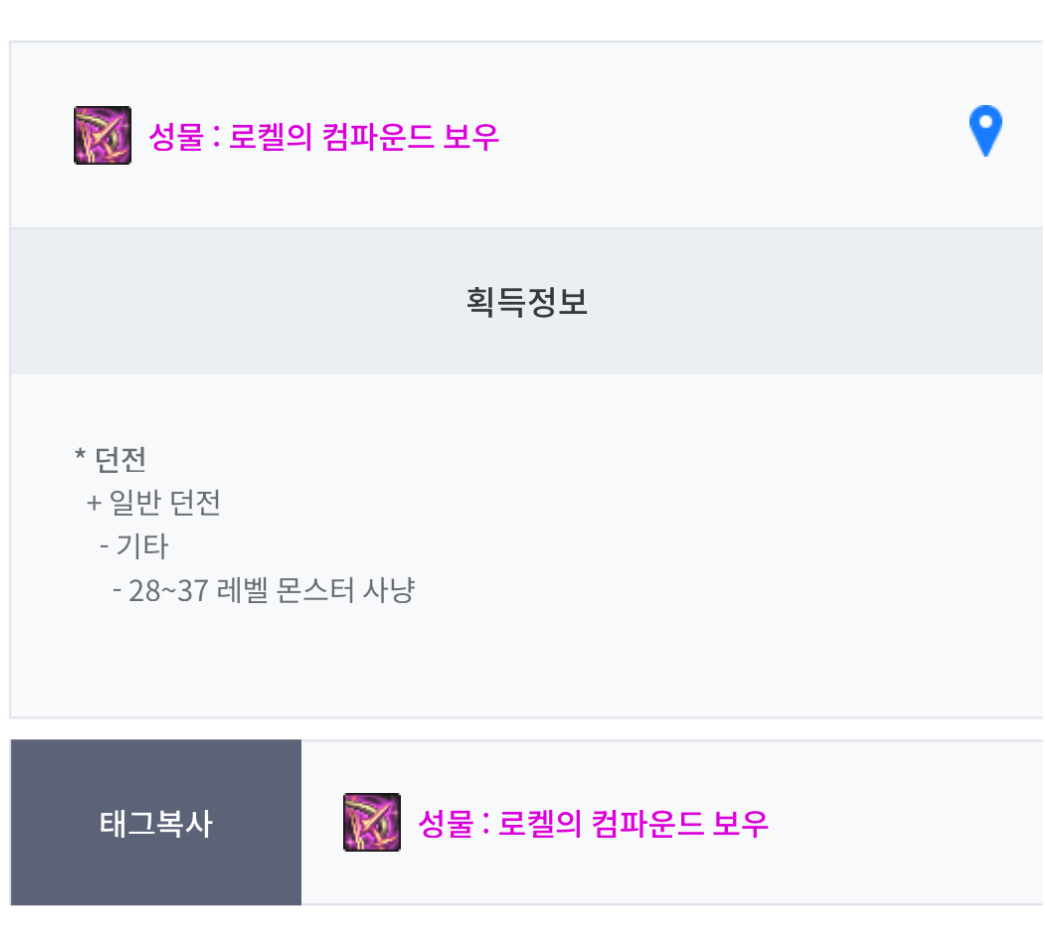This screenshot has height=946, width=1045.
Task: Click the relic bow icon in the top header
Action: 102,135
